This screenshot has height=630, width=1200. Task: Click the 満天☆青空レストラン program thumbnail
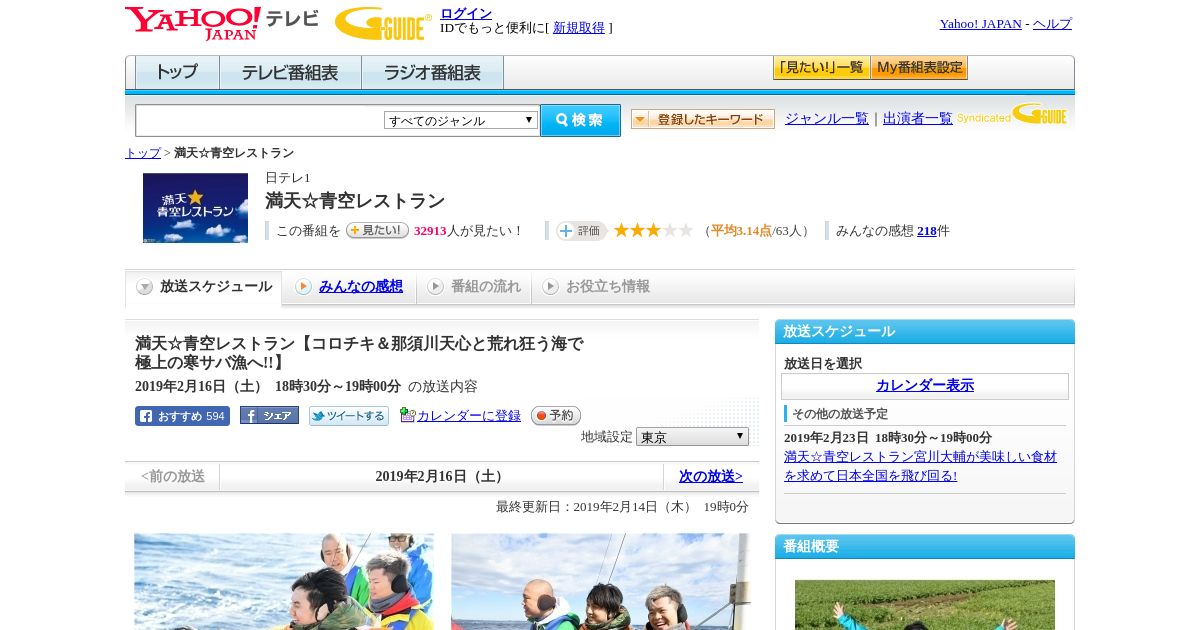pyautogui.click(x=195, y=208)
